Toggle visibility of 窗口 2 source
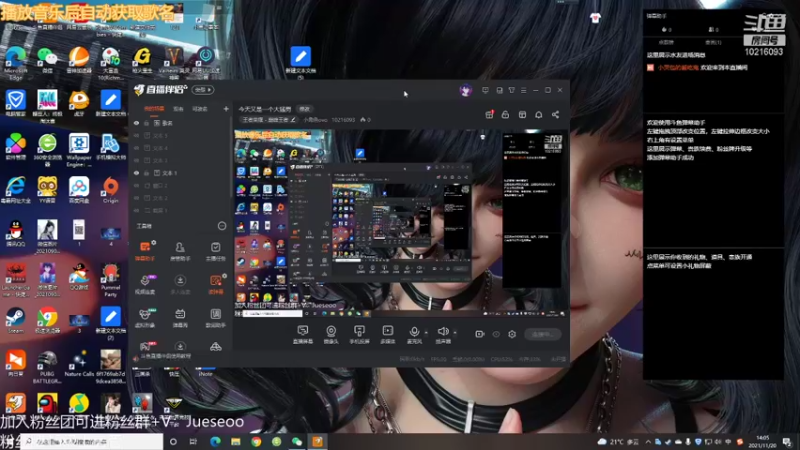 coord(136,186)
